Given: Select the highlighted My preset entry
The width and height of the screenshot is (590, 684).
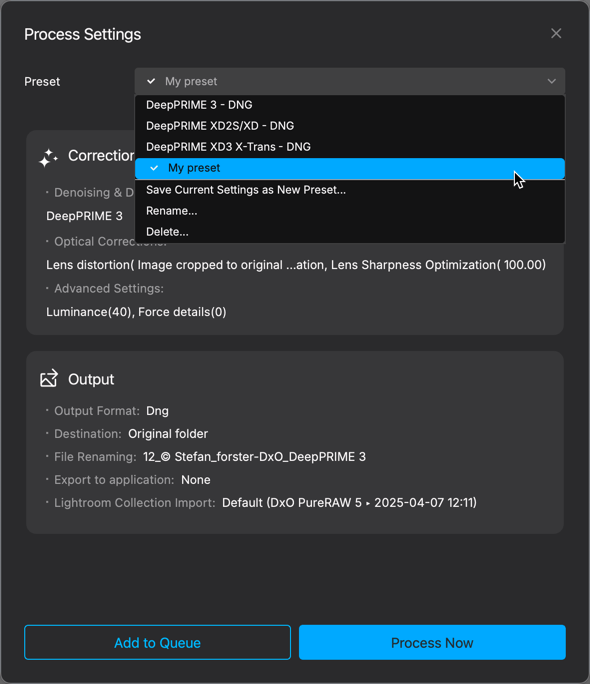Looking at the screenshot, I should coord(350,168).
